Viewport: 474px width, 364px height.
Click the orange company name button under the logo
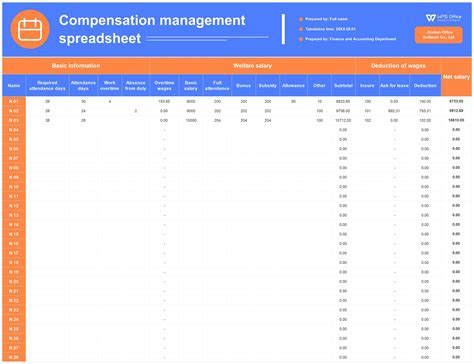click(x=439, y=35)
